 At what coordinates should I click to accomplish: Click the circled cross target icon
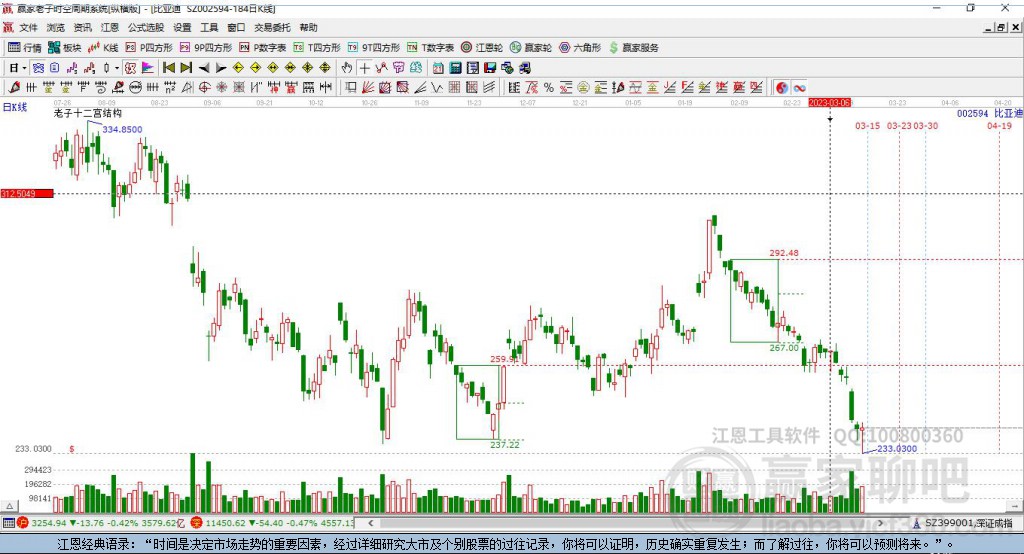point(204,88)
